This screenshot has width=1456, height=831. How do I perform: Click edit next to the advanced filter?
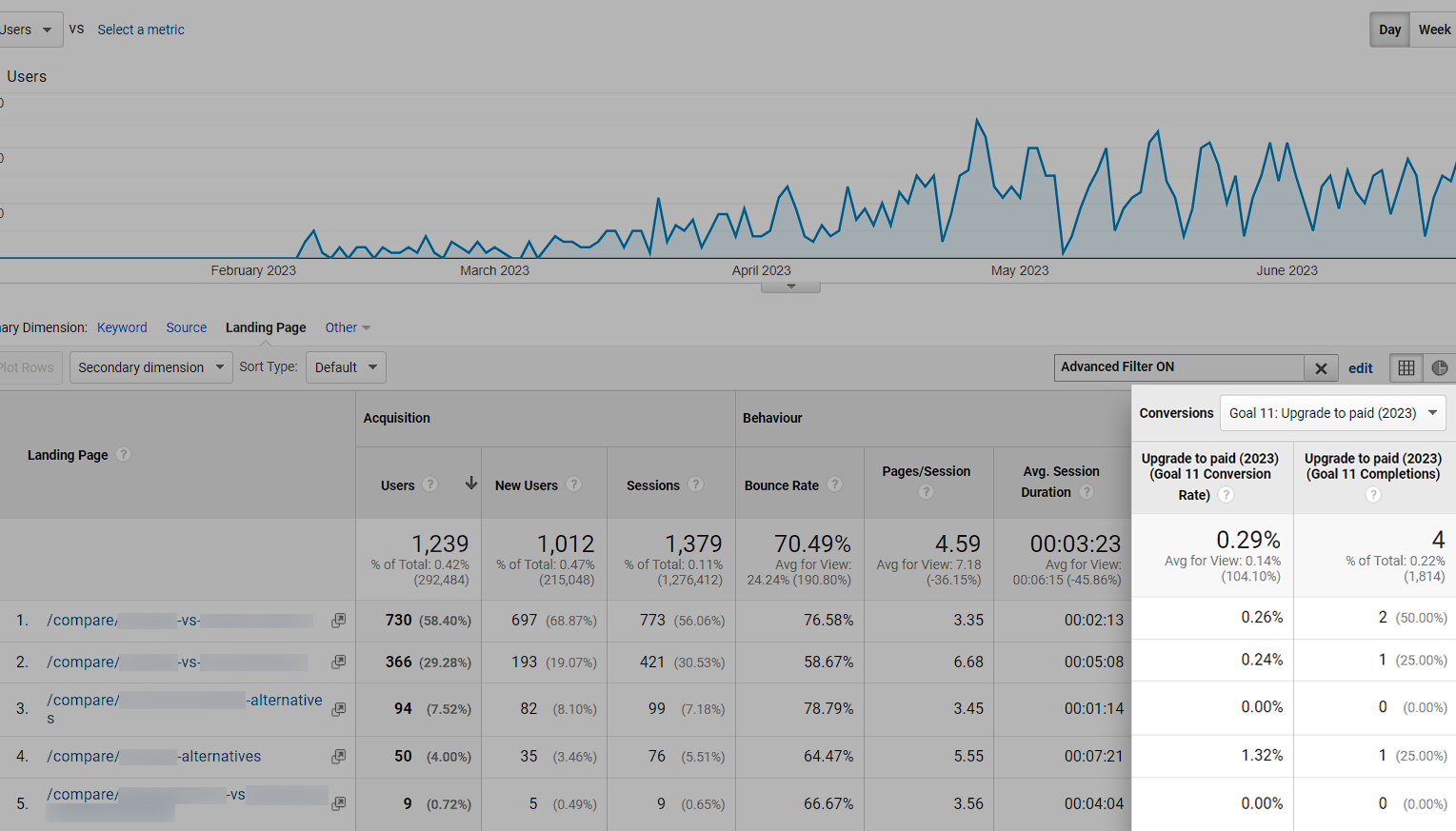coord(1361,368)
